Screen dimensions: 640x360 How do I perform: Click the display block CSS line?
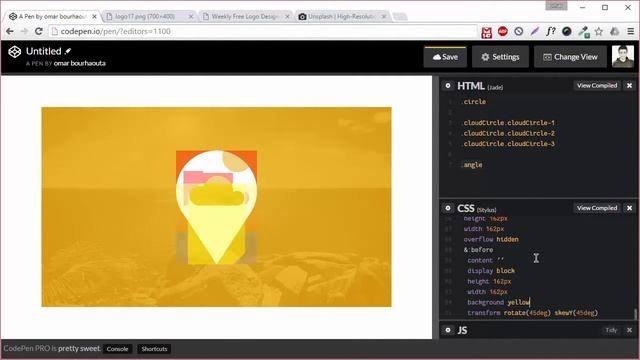click(491, 271)
